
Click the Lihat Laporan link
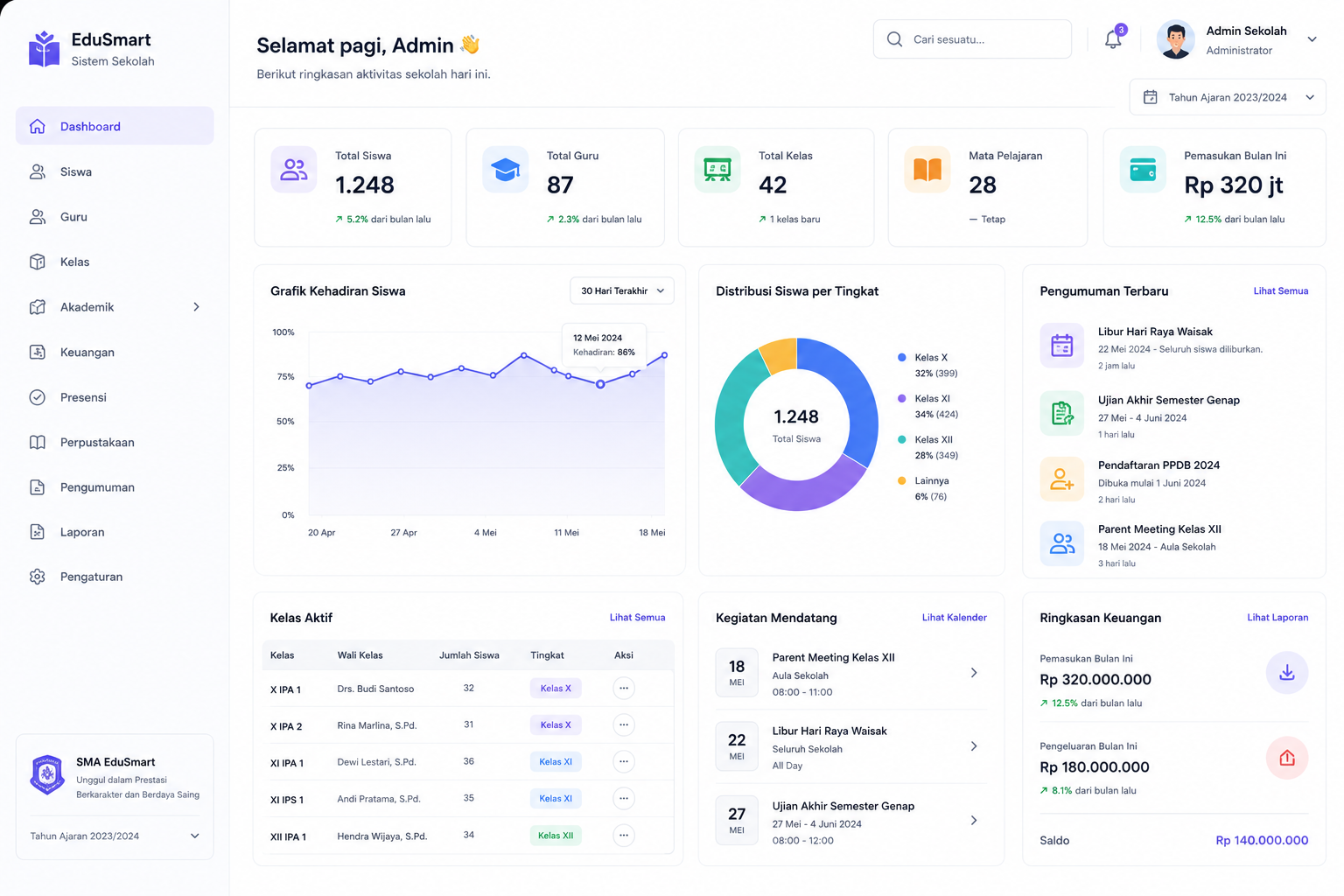tap(1277, 617)
